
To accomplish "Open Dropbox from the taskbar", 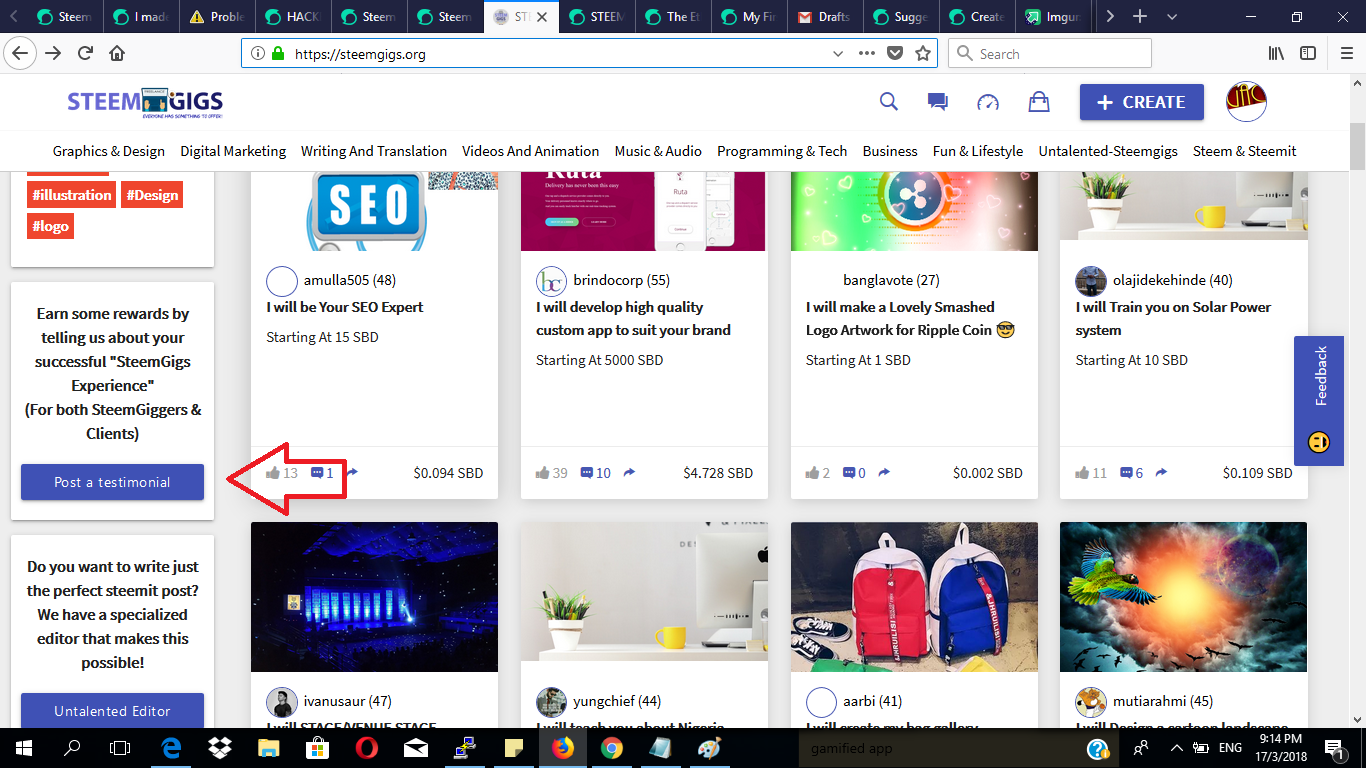I will pyautogui.click(x=221, y=748).
